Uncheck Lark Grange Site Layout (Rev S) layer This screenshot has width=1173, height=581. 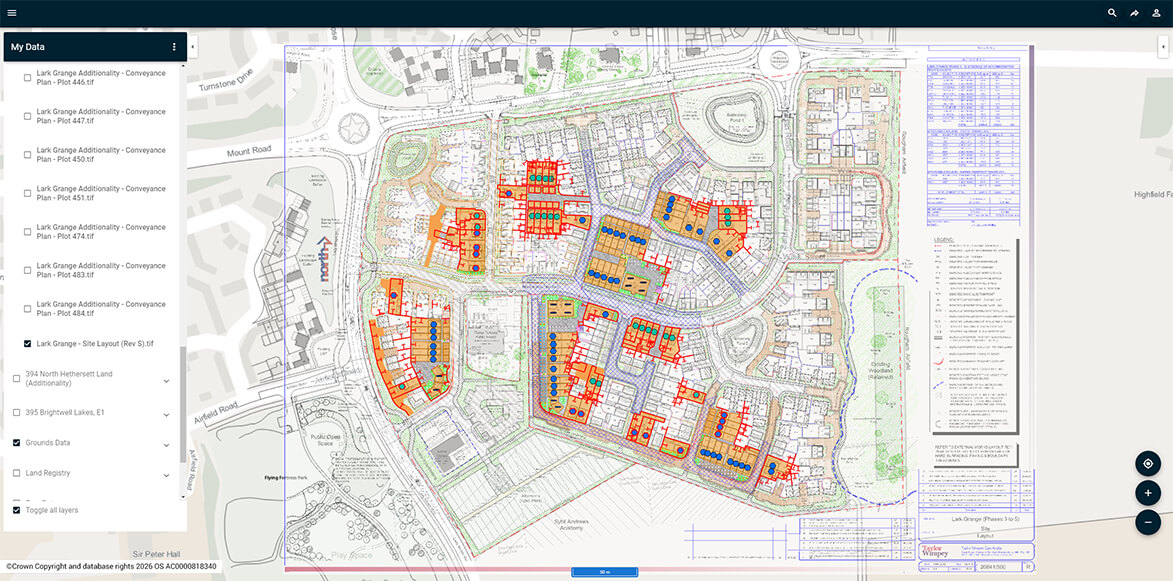pyautogui.click(x=27, y=343)
